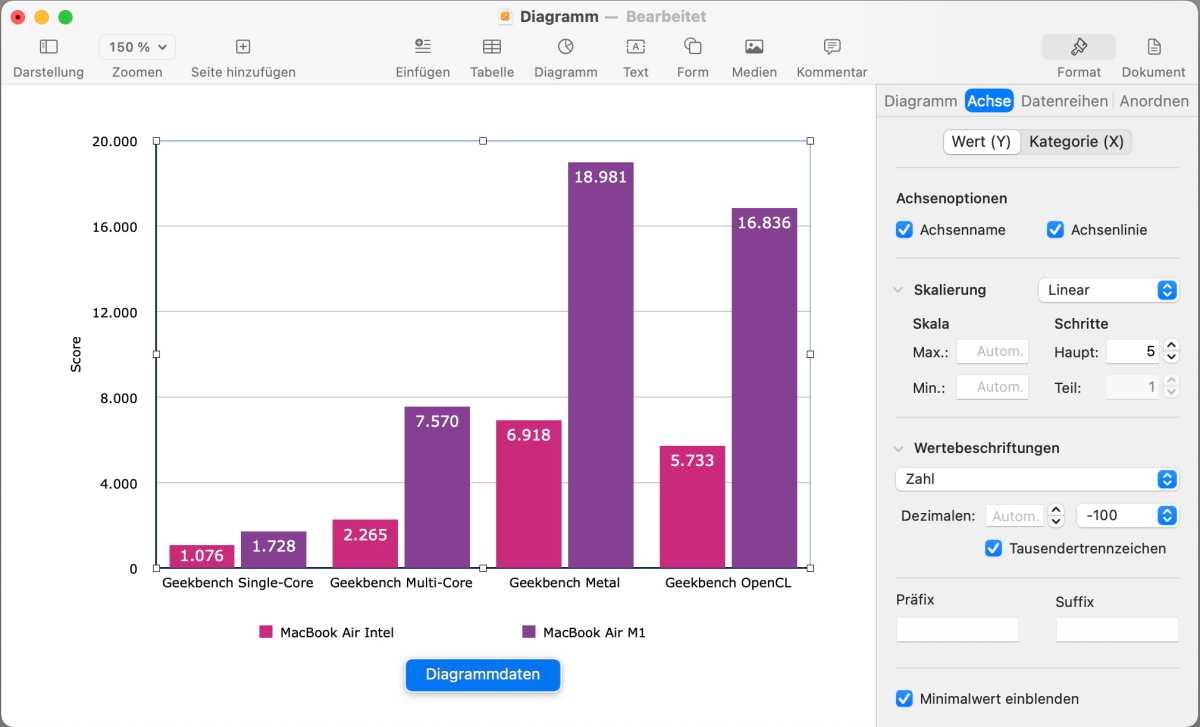
Task: Add a comment with Kommentar icon
Action: (832, 47)
